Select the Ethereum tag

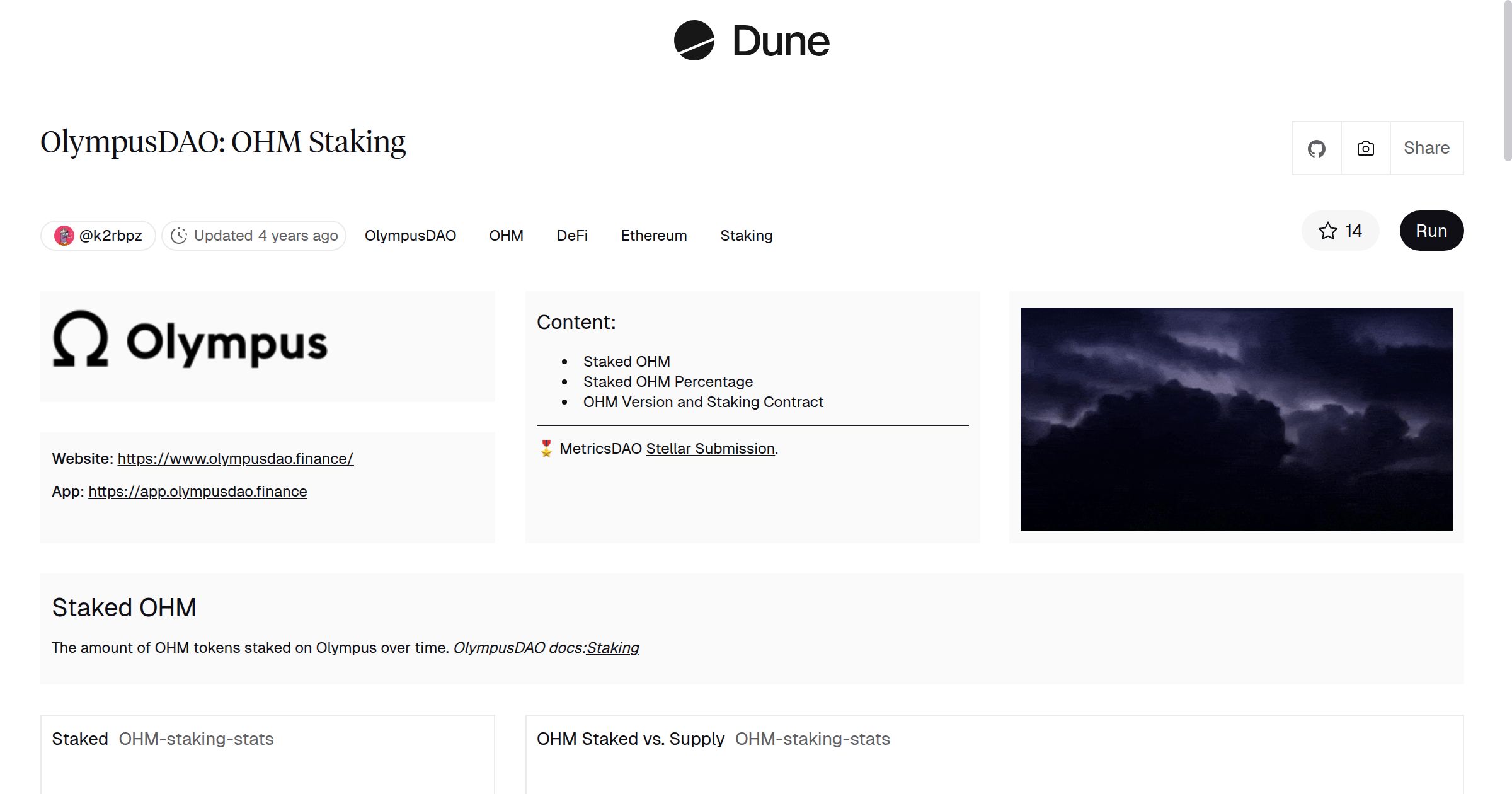click(x=654, y=235)
